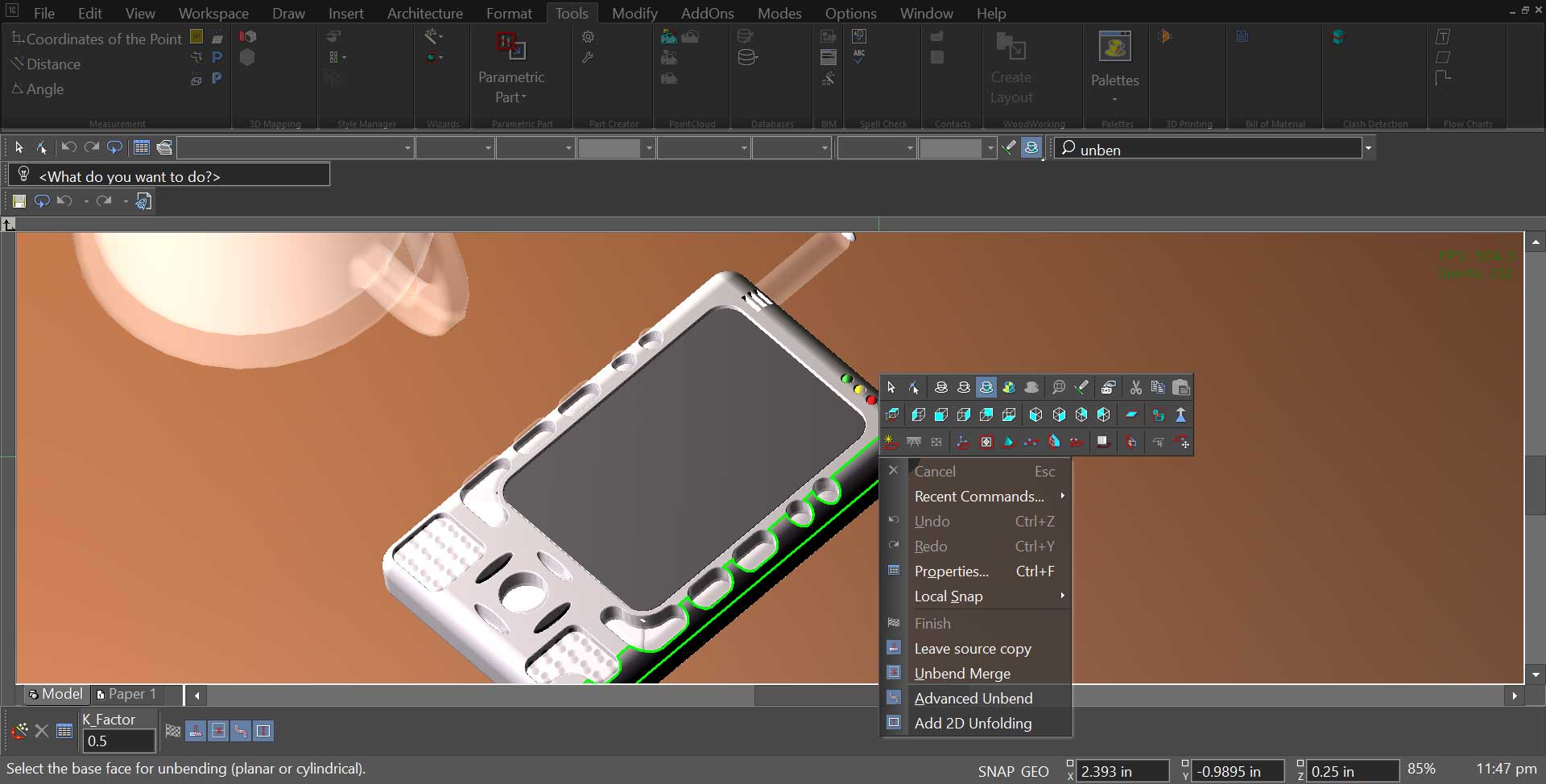Image resolution: width=1546 pixels, height=784 pixels.
Task: Click the properties table icon in bottom inspector bar
Action: point(64,731)
